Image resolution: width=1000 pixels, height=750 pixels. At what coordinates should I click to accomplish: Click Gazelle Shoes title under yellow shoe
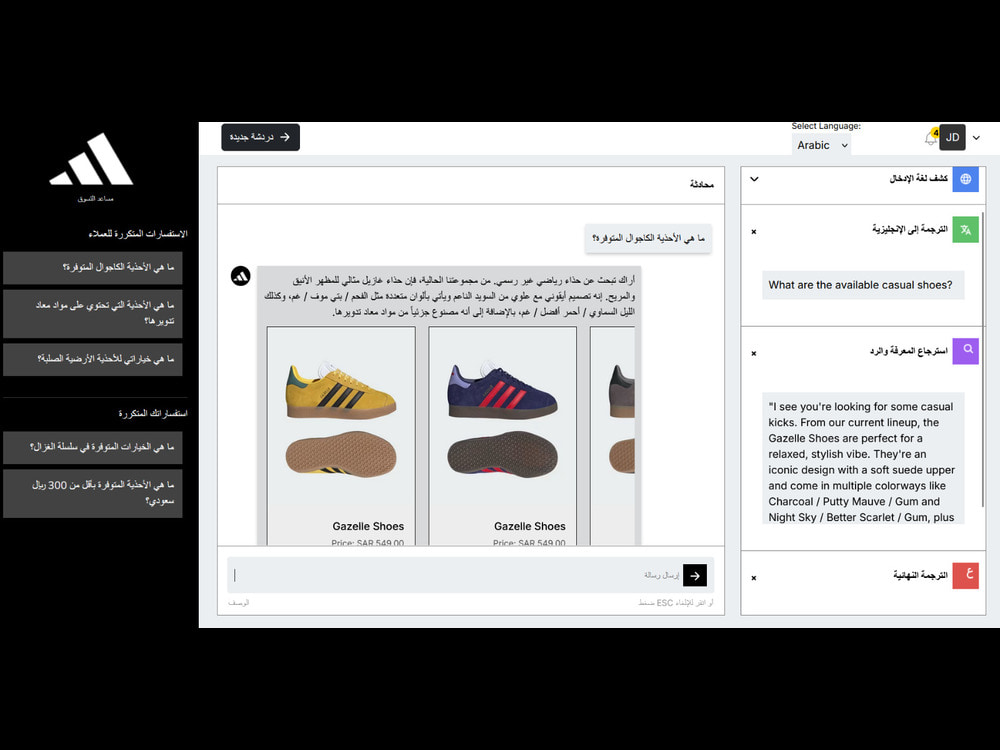[x=368, y=526]
